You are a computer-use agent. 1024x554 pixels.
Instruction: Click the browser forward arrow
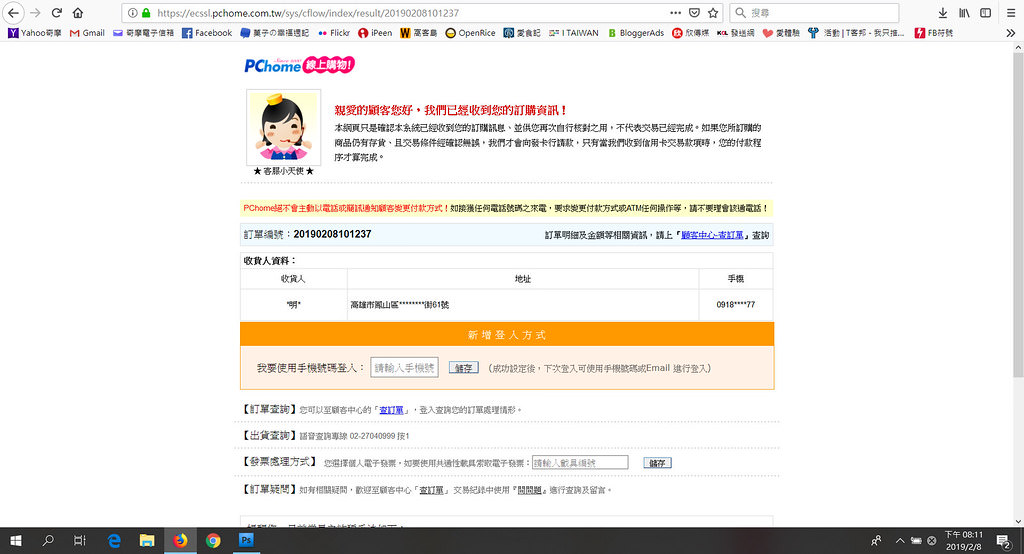tap(35, 12)
